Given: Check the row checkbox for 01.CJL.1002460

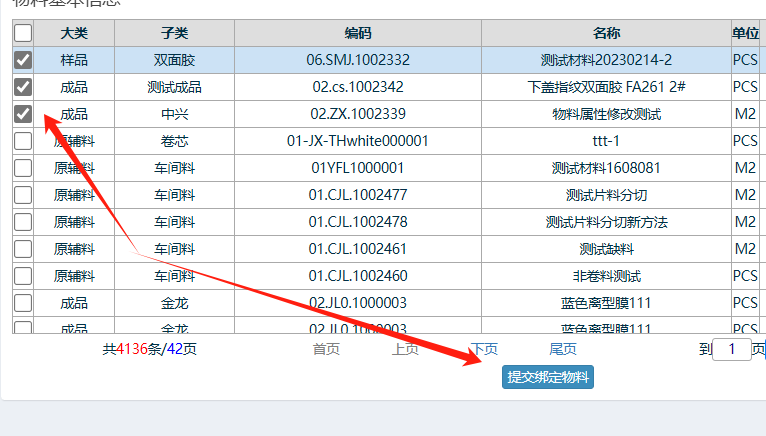Looking at the screenshot, I should click(x=23, y=275).
